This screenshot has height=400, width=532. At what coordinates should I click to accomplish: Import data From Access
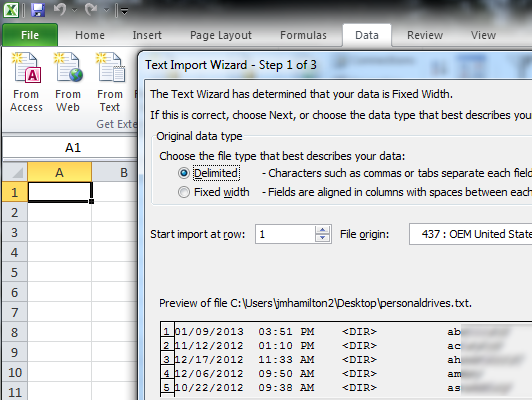26,82
